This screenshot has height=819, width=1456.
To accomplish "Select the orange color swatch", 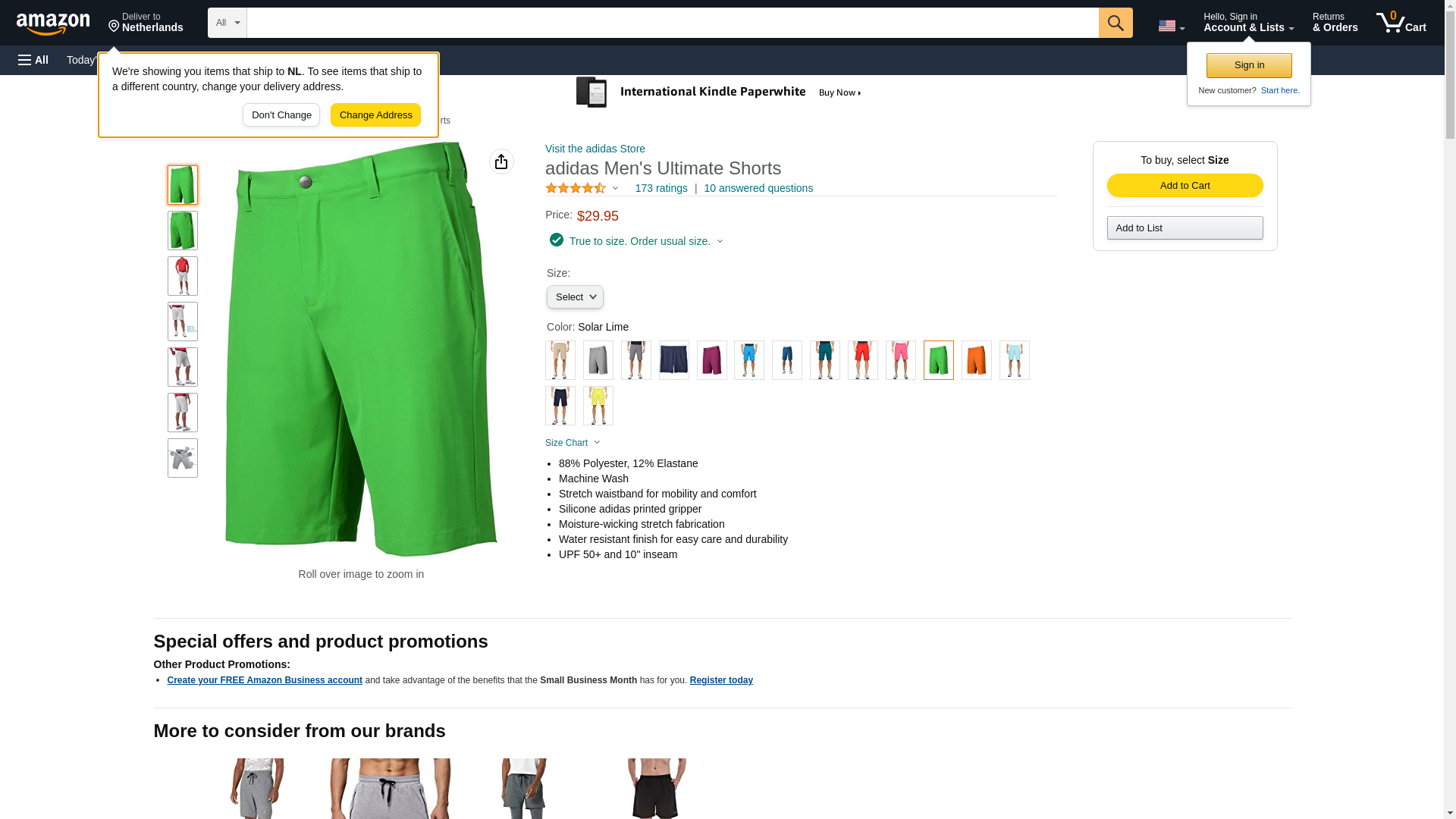I will [x=977, y=360].
